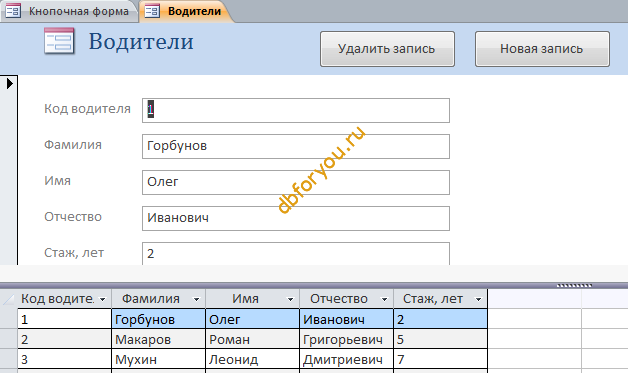Click the Стаж, лет field showing 2

click(296, 253)
